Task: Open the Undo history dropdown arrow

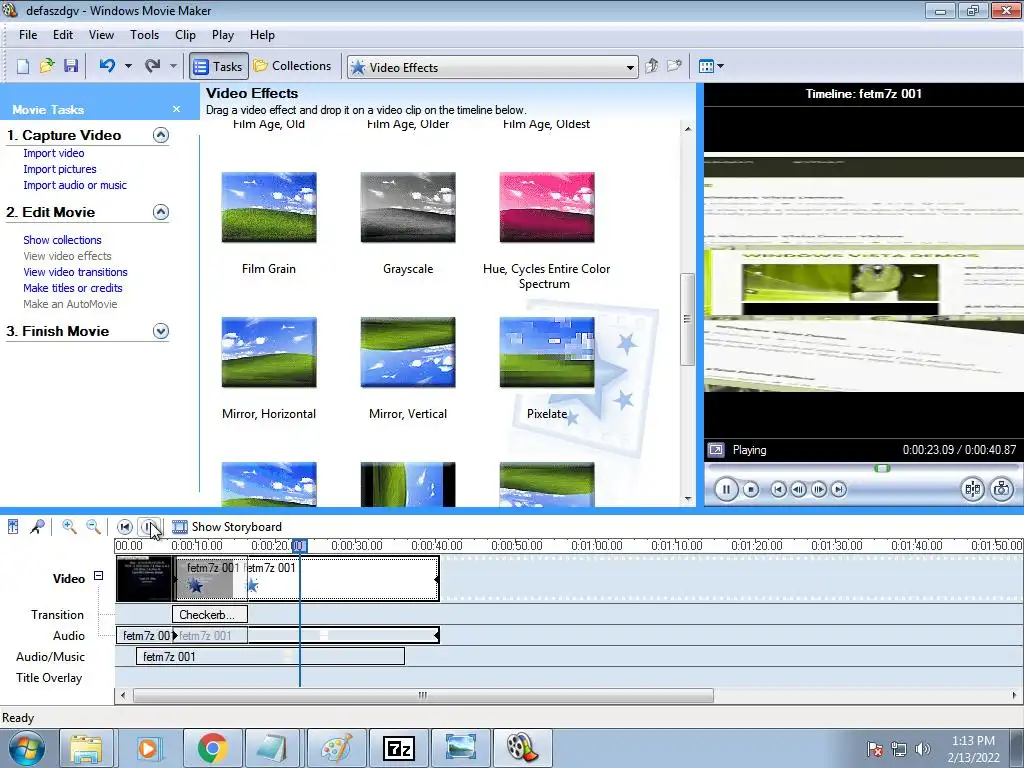Action: 128,66
